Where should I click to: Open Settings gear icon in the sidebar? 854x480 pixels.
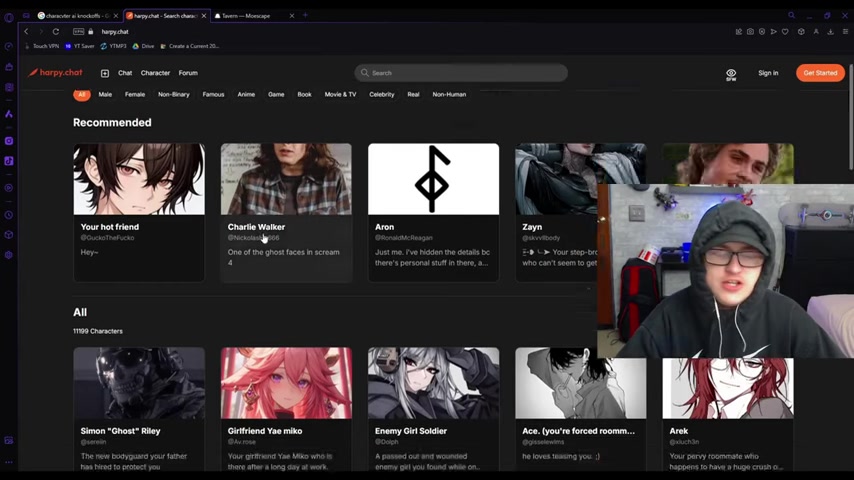[x=9, y=255]
